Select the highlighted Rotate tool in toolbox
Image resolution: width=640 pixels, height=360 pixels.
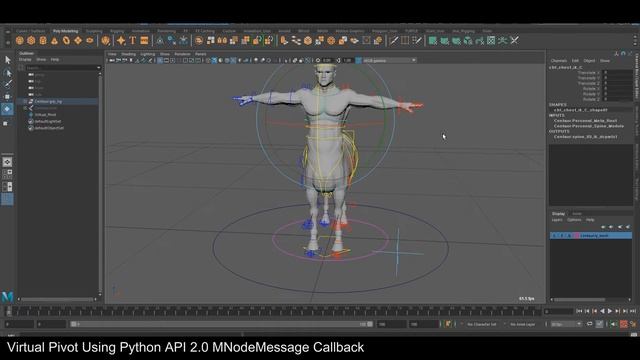point(7,109)
